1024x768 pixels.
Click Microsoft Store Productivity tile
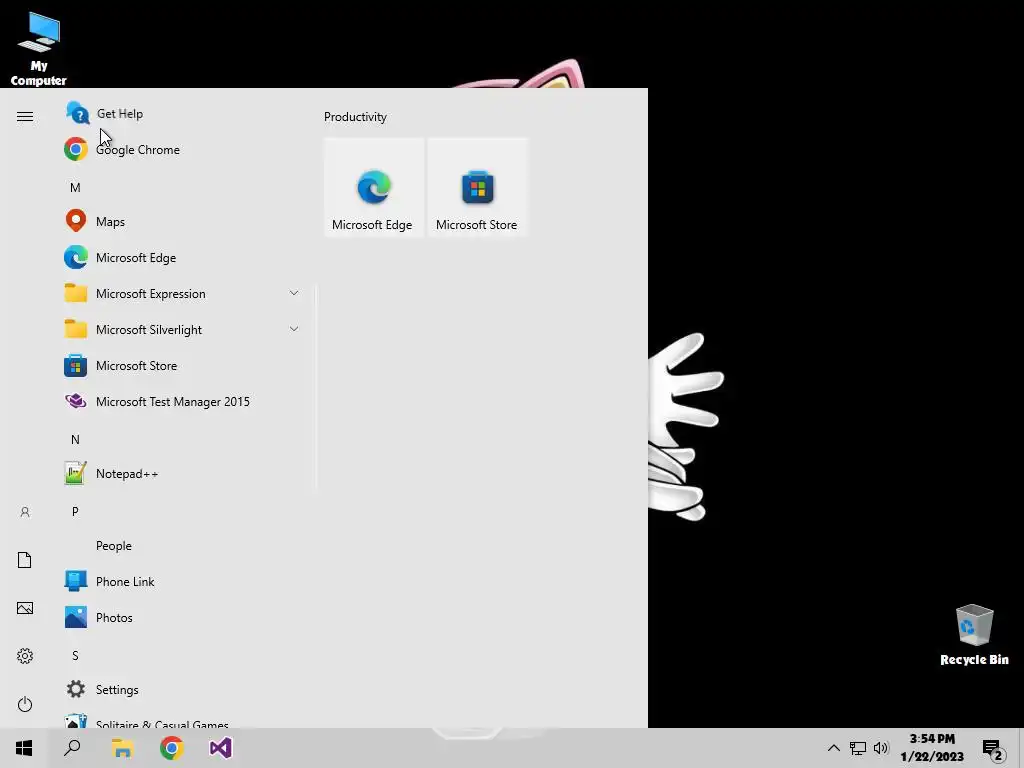pos(477,187)
